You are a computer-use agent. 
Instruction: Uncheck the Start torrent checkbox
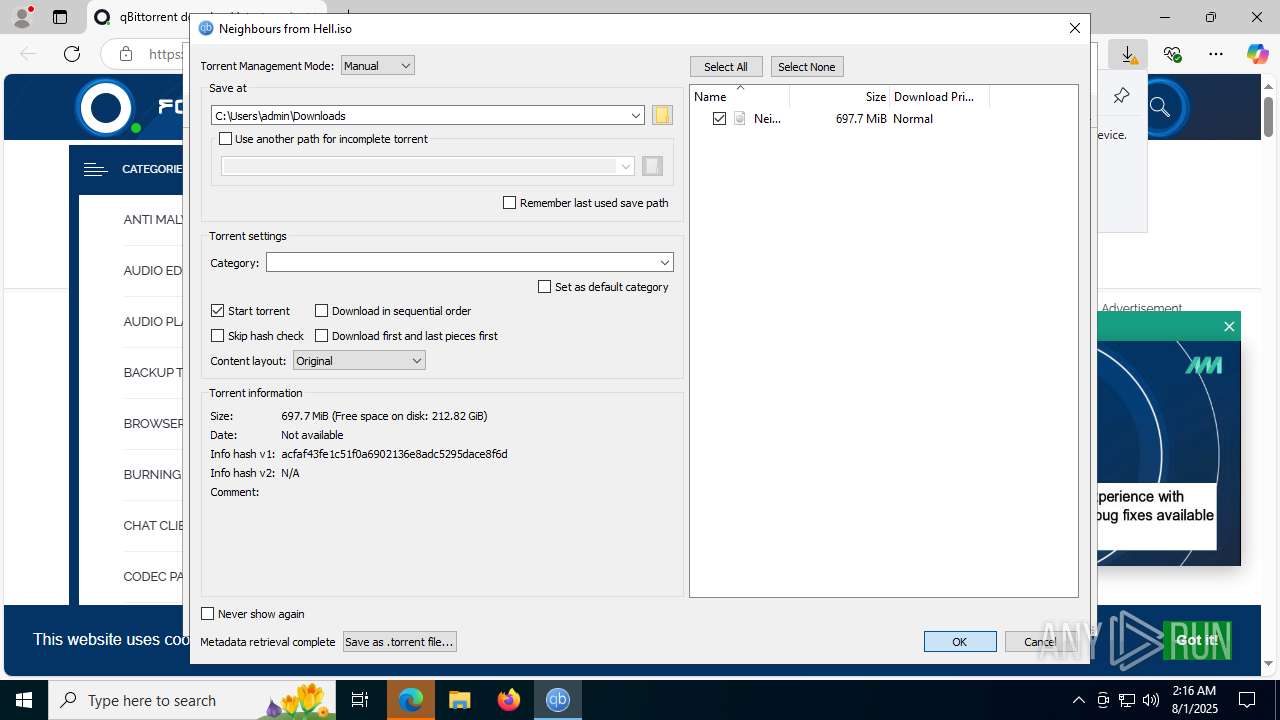(x=217, y=311)
